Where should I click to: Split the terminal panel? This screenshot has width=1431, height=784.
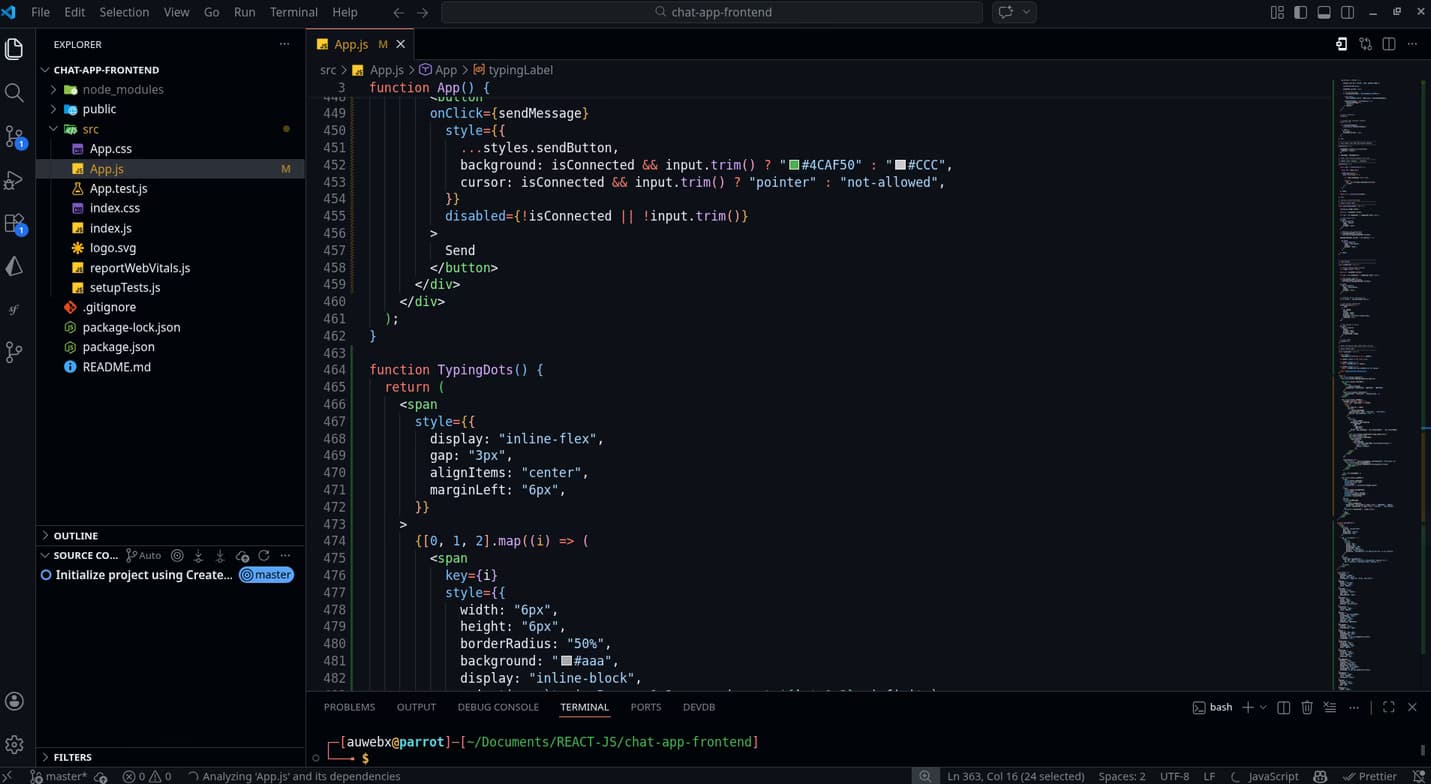tap(1284, 707)
